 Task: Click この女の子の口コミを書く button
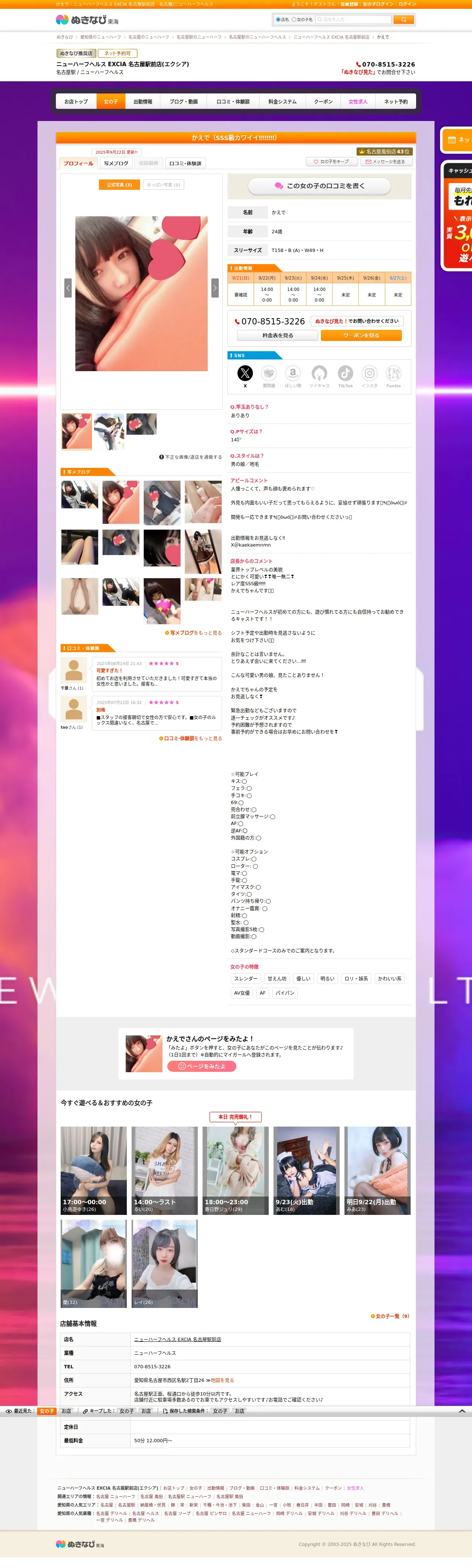[319, 186]
